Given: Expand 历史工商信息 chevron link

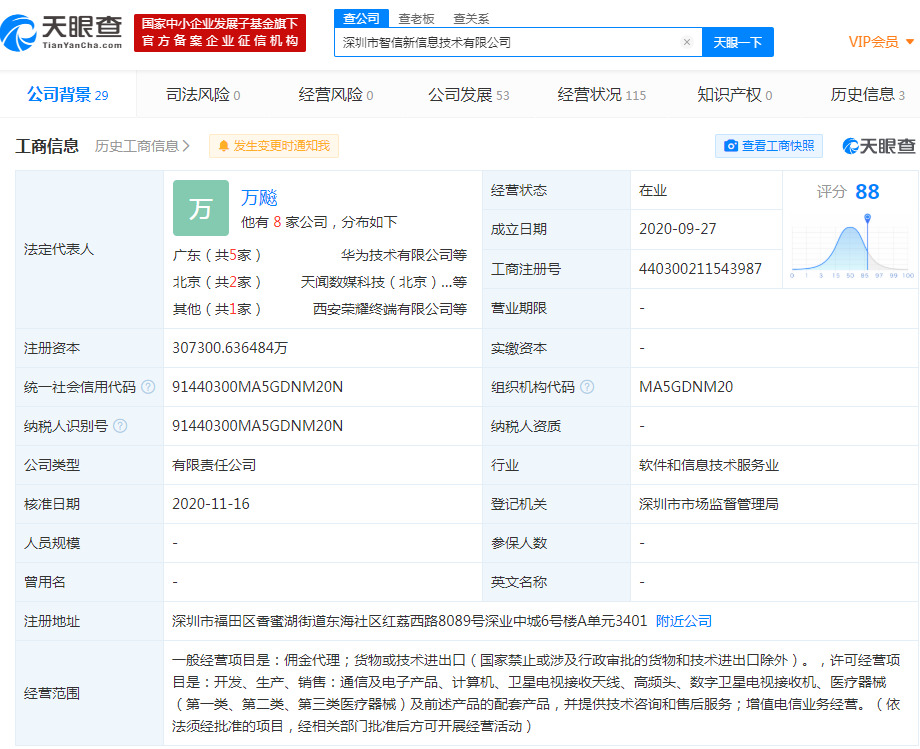Looking at the screenshot, I should coord(143,146).
